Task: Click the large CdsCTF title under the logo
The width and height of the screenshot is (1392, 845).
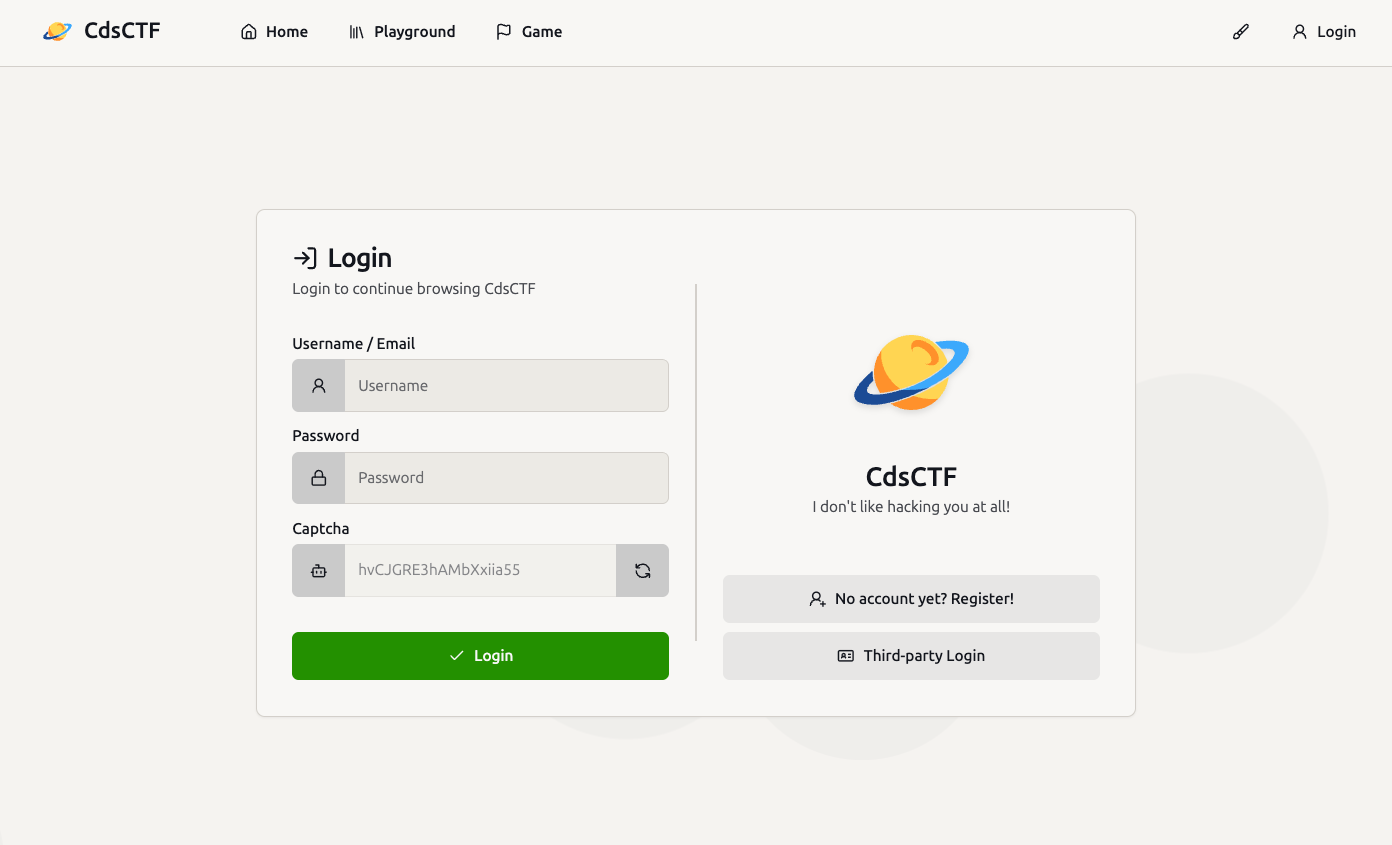Action: pos(911,476)
